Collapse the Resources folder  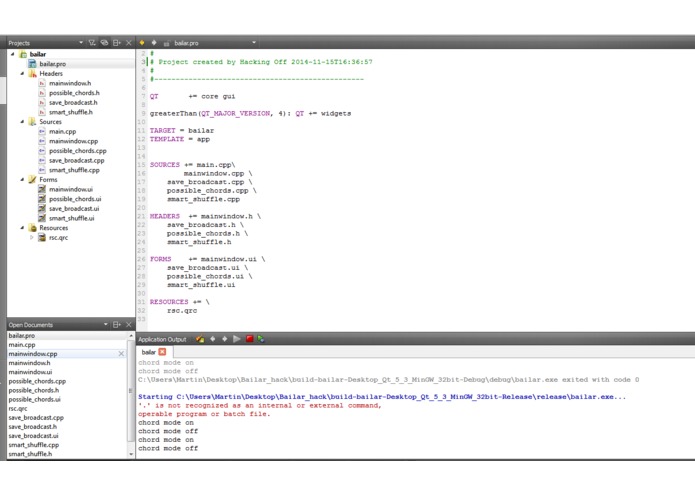[x=22, y=228]
